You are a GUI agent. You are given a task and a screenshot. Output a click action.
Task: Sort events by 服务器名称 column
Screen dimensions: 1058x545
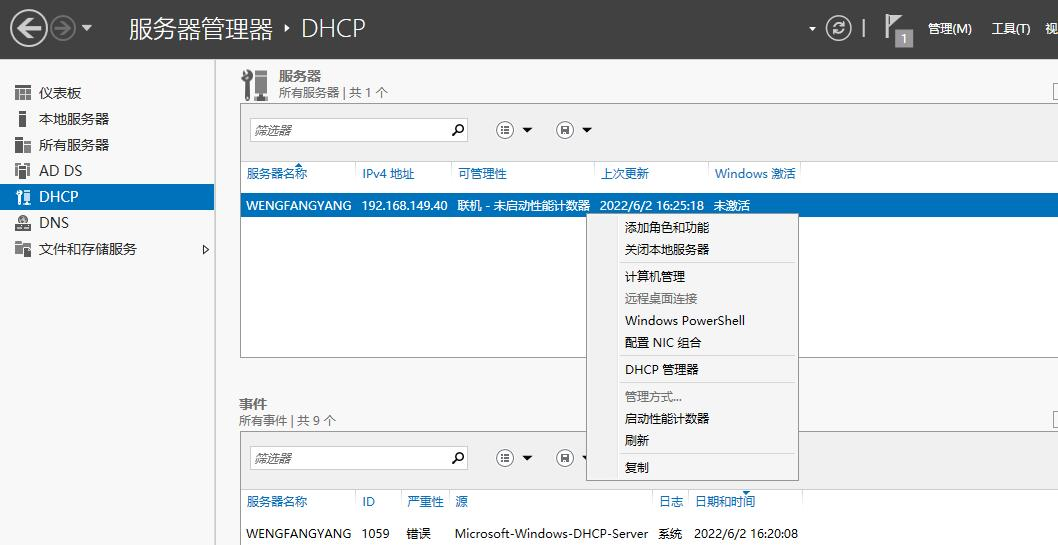[277, 502]
